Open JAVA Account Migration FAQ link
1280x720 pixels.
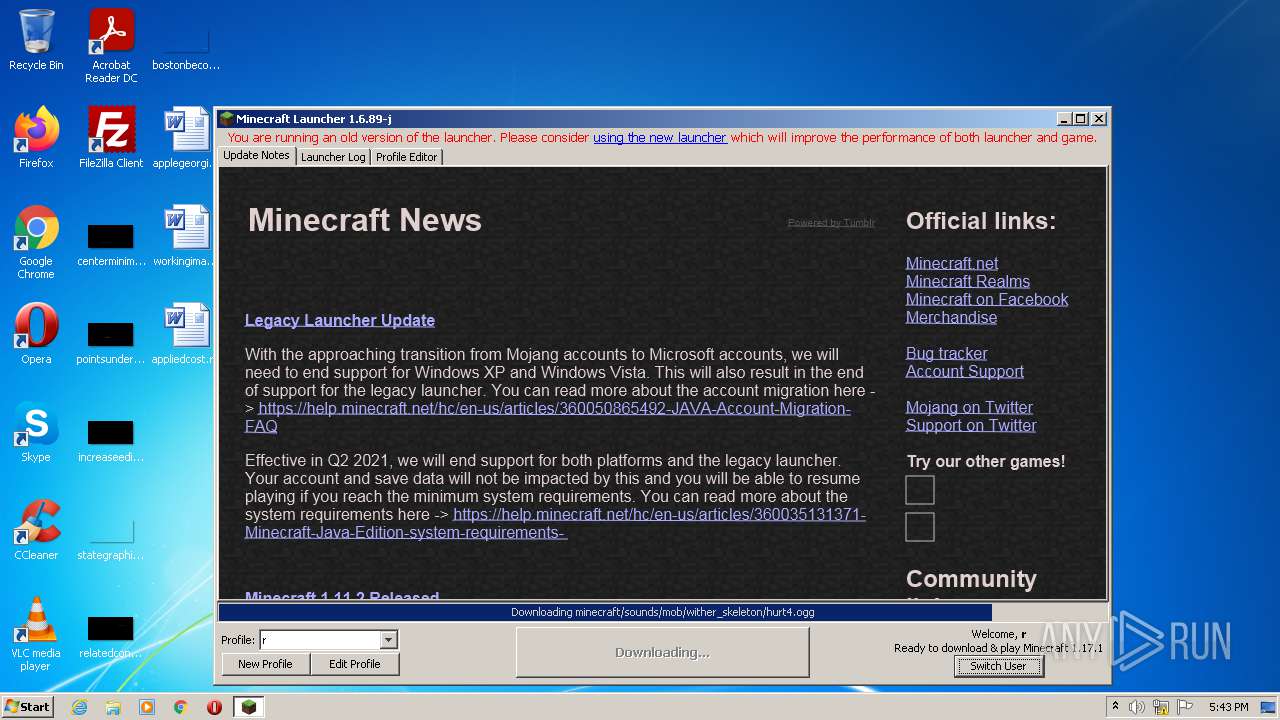click(x=548, y=417)
